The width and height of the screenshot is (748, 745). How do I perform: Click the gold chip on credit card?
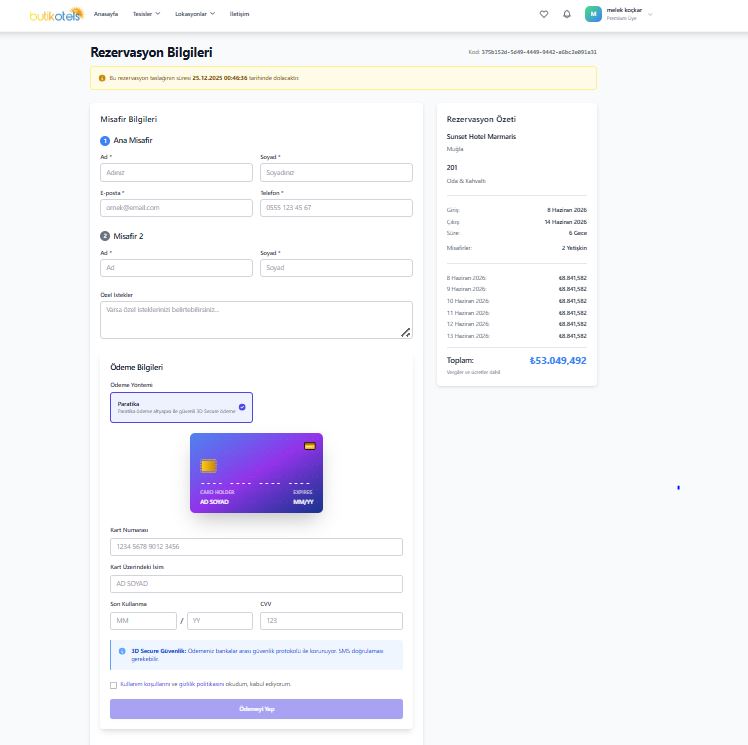[x=208, y=465]
